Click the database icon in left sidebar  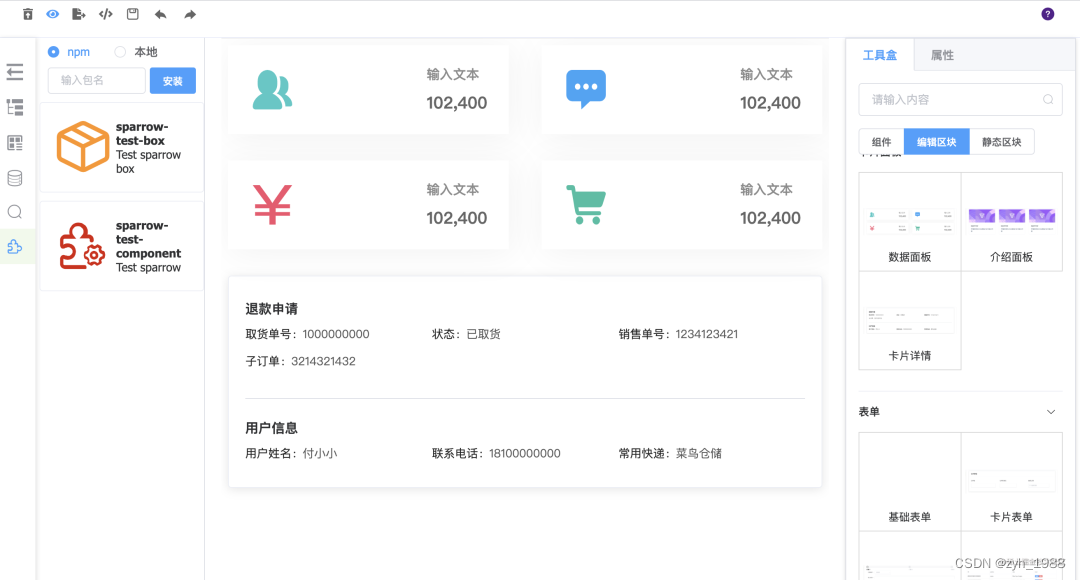(x=14, y=178)
